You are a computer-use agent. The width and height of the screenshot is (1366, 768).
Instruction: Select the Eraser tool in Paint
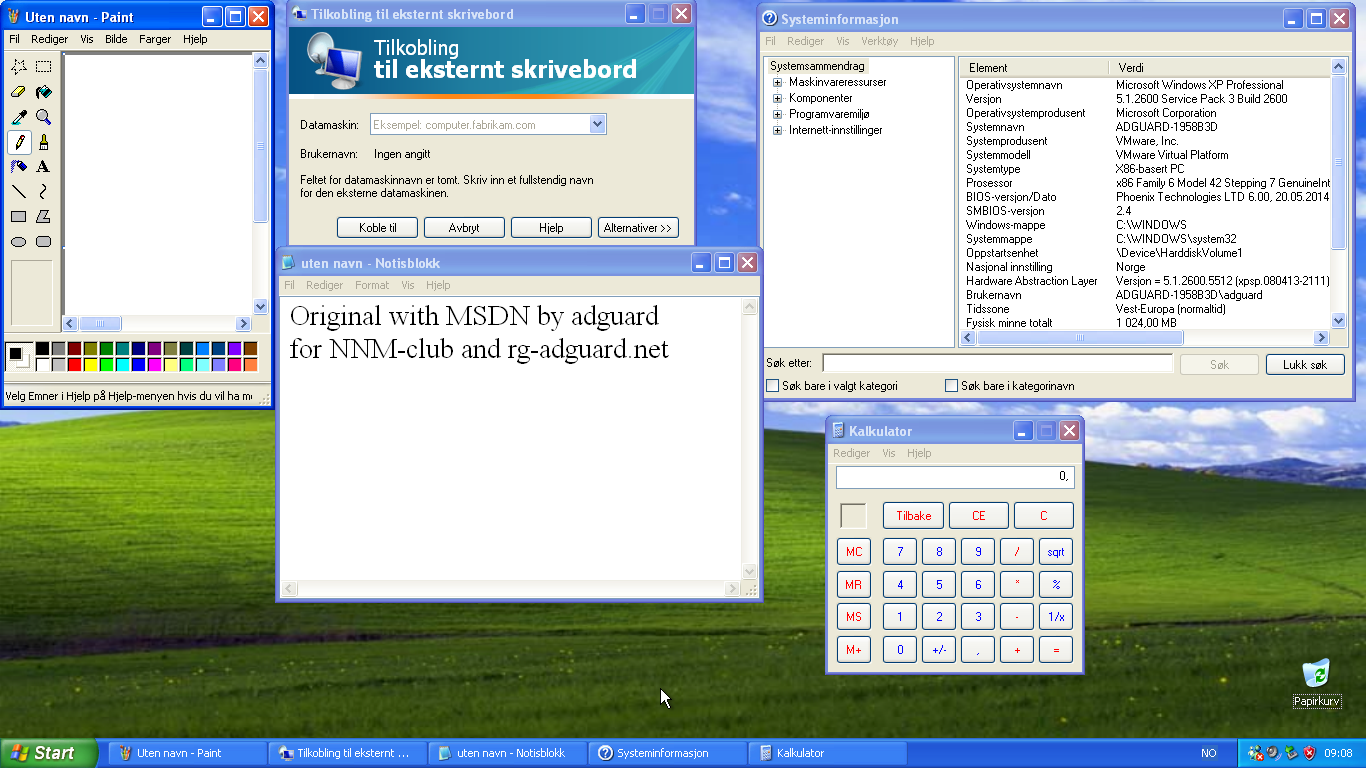pos(17,91)
